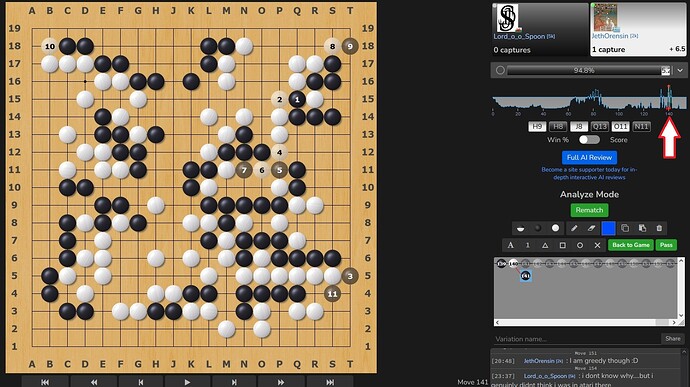Click the variation stone labeled 11 on the board
Viewport: 690px width, 387px height.
(x=332, y=294)
